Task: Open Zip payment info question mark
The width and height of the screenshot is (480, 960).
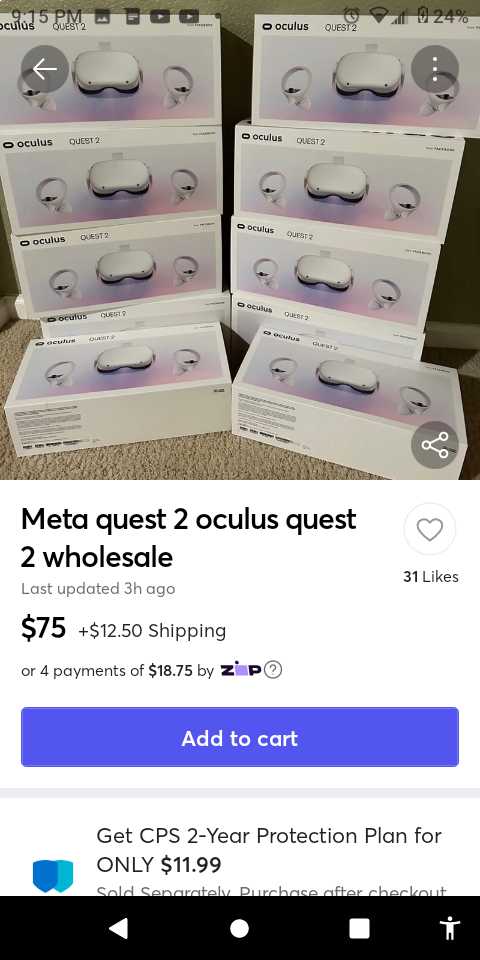Action: click(273, 670)
